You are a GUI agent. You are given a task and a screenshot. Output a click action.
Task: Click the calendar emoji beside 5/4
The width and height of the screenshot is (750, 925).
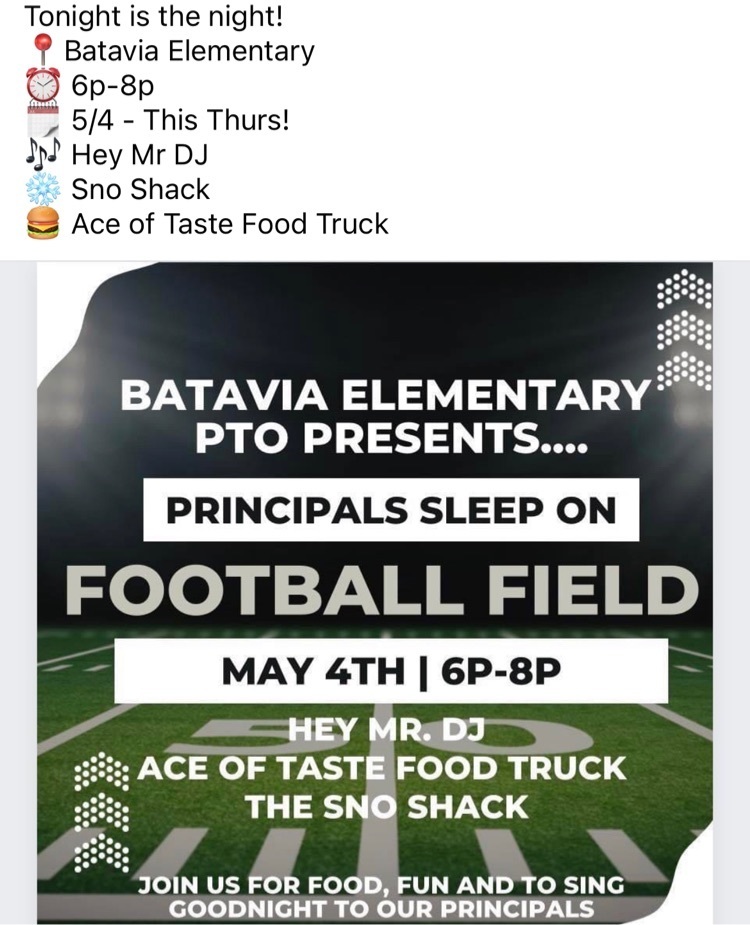[43, 119]
